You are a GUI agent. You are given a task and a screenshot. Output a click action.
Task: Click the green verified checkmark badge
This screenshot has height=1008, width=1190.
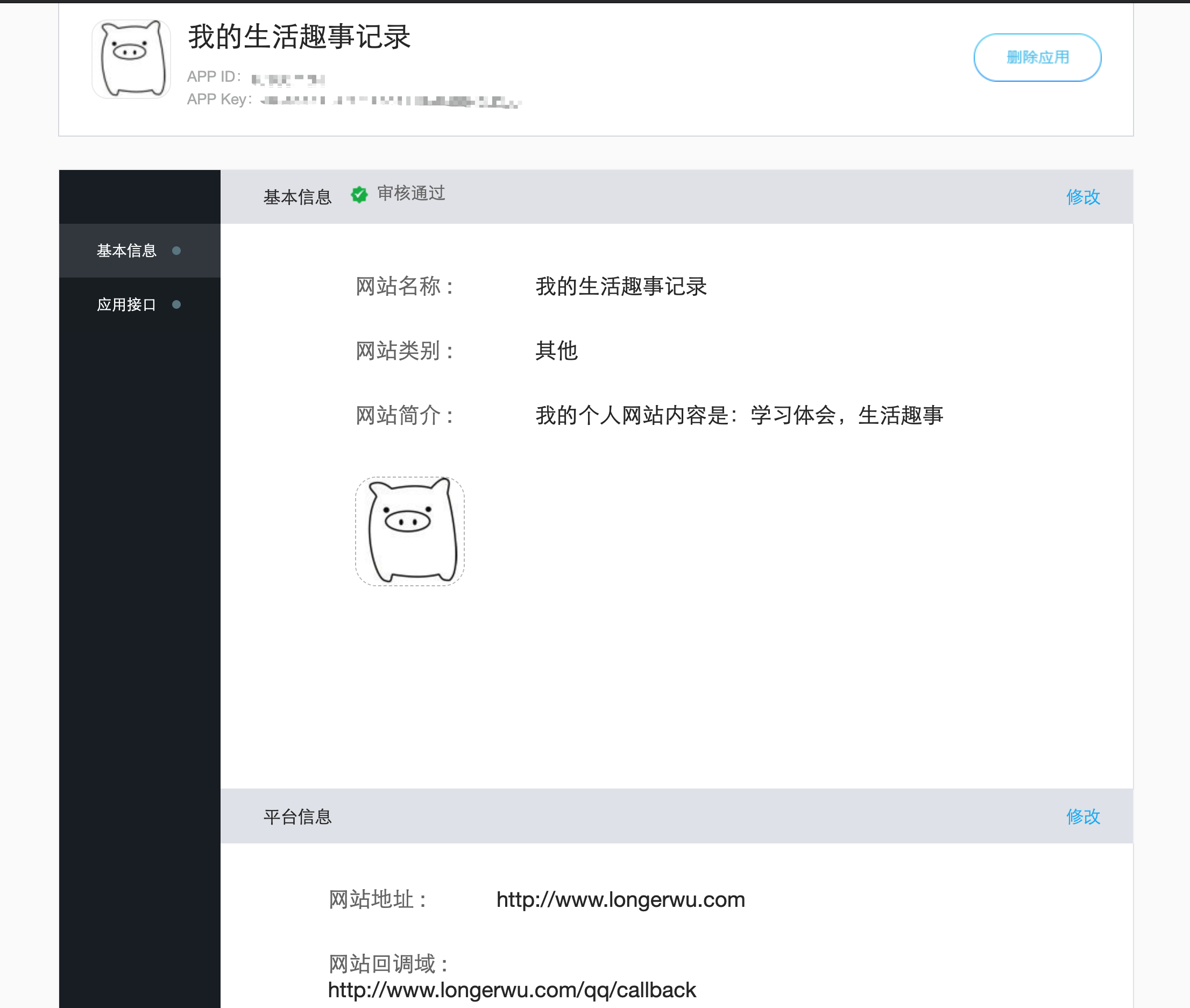pos(359,195)
